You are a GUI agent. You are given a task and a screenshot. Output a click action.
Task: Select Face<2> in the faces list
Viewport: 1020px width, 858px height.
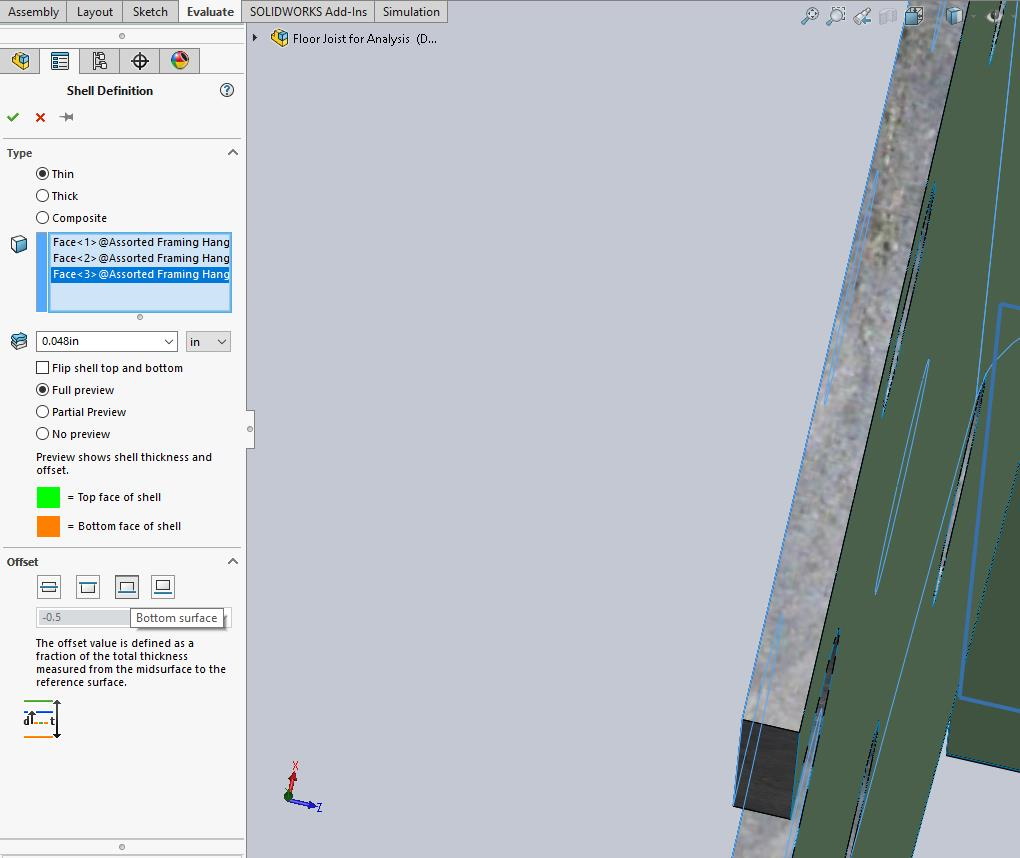click(x=140, y=258)
